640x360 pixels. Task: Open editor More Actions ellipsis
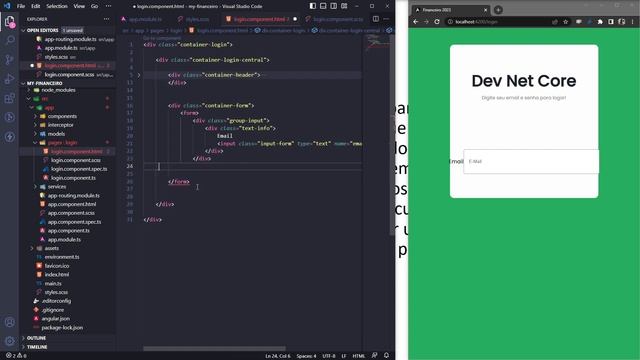386,19
